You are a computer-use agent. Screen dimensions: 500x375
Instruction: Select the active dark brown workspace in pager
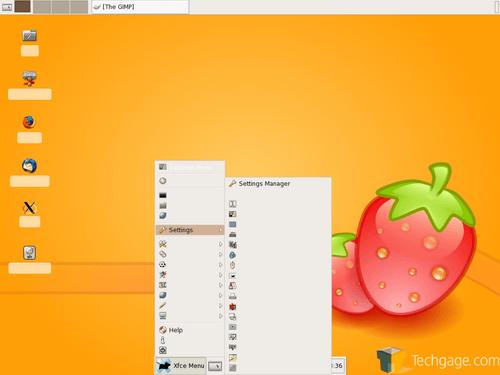point(23,7)
